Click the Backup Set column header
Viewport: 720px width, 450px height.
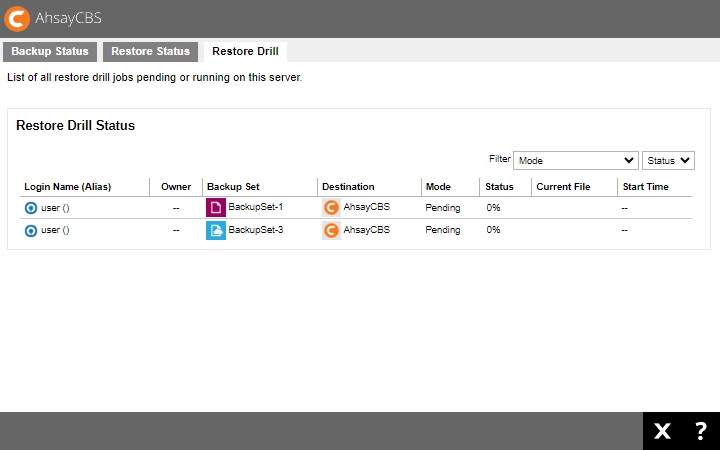233,187
